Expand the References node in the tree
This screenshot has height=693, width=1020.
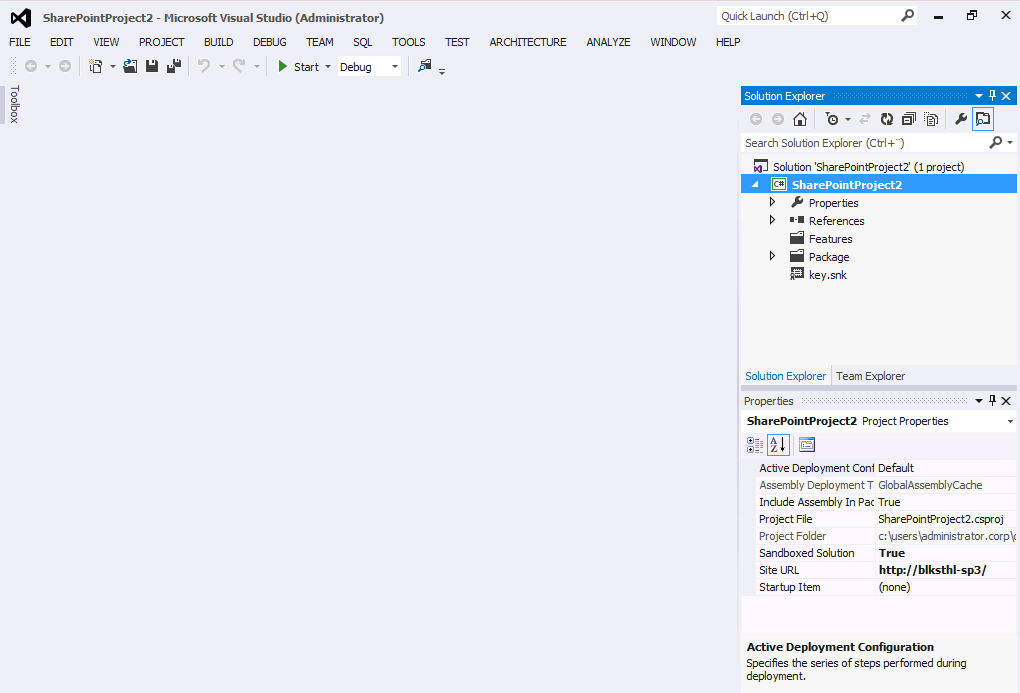772,220
